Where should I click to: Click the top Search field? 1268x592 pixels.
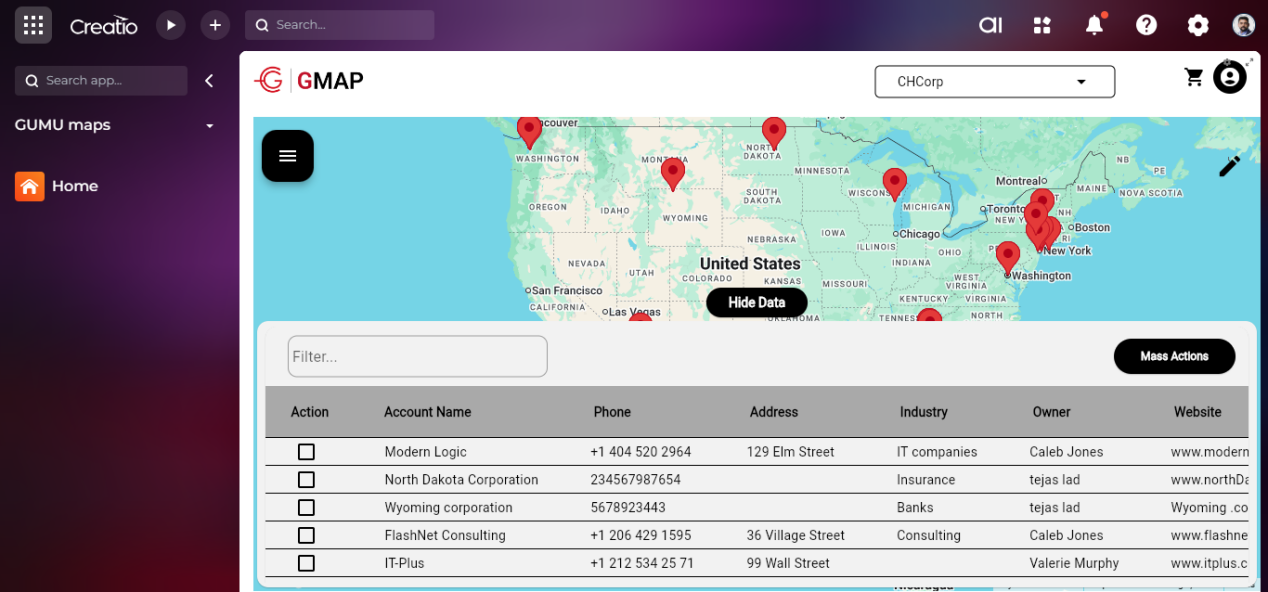coord(340,25)
